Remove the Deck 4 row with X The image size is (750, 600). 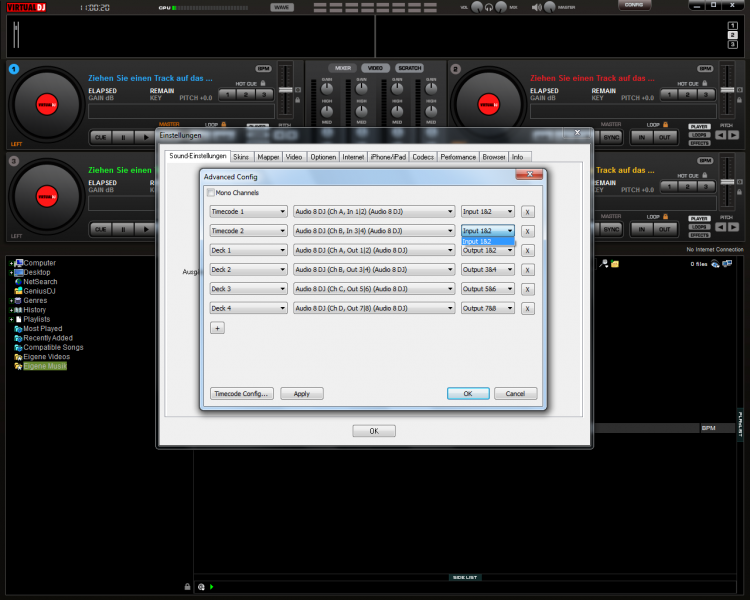point(528,309)
